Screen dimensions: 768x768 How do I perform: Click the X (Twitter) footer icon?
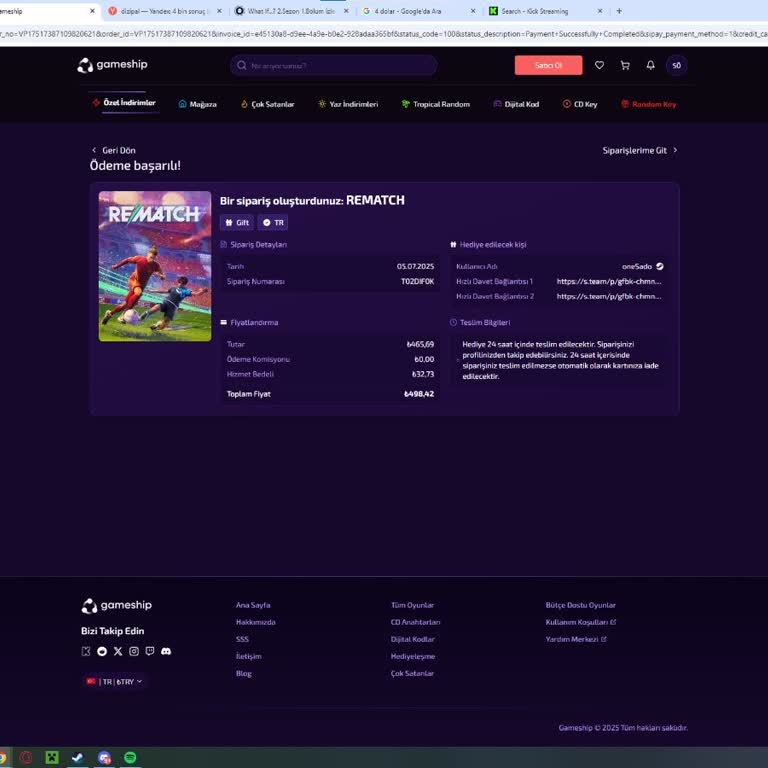pyautogui.click(x=118, y=651)
